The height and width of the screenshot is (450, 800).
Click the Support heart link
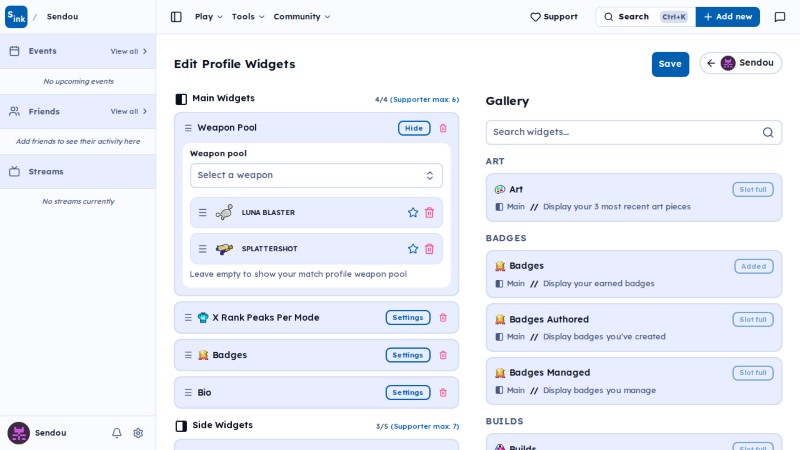[x=554, y=17]
